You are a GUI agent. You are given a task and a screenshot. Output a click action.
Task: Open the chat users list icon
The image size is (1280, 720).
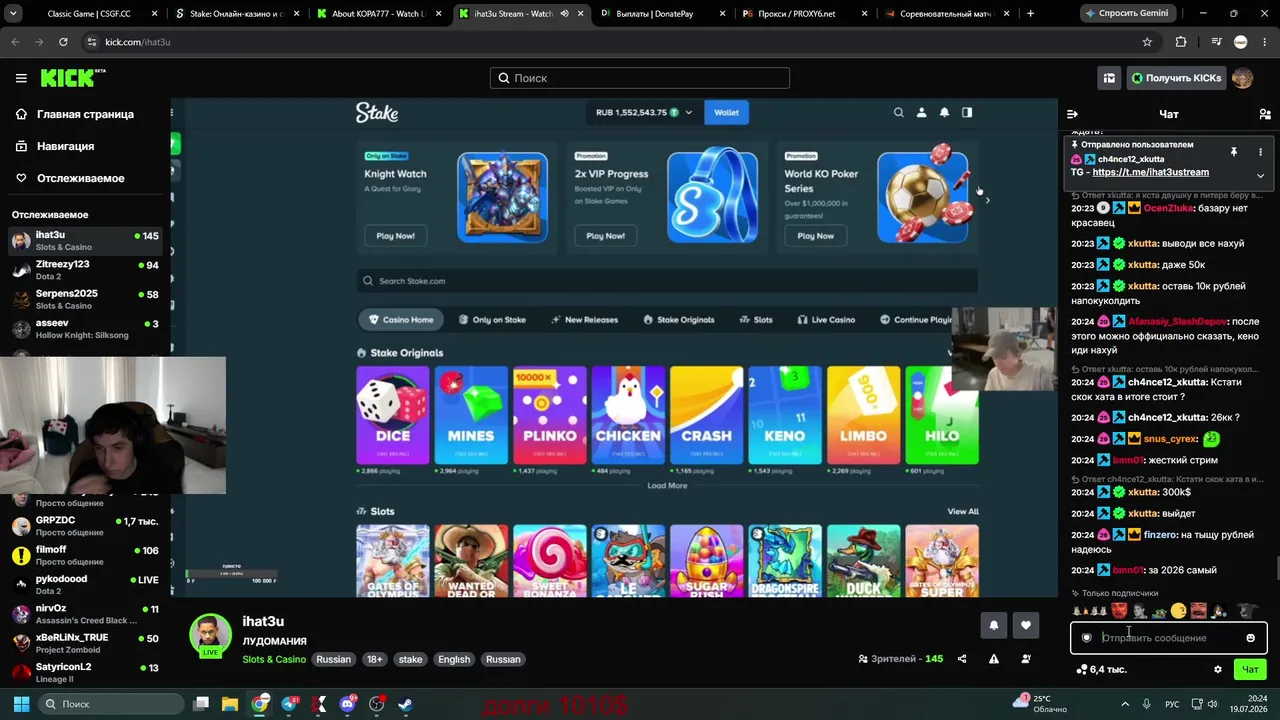(x=1265, y=114)
